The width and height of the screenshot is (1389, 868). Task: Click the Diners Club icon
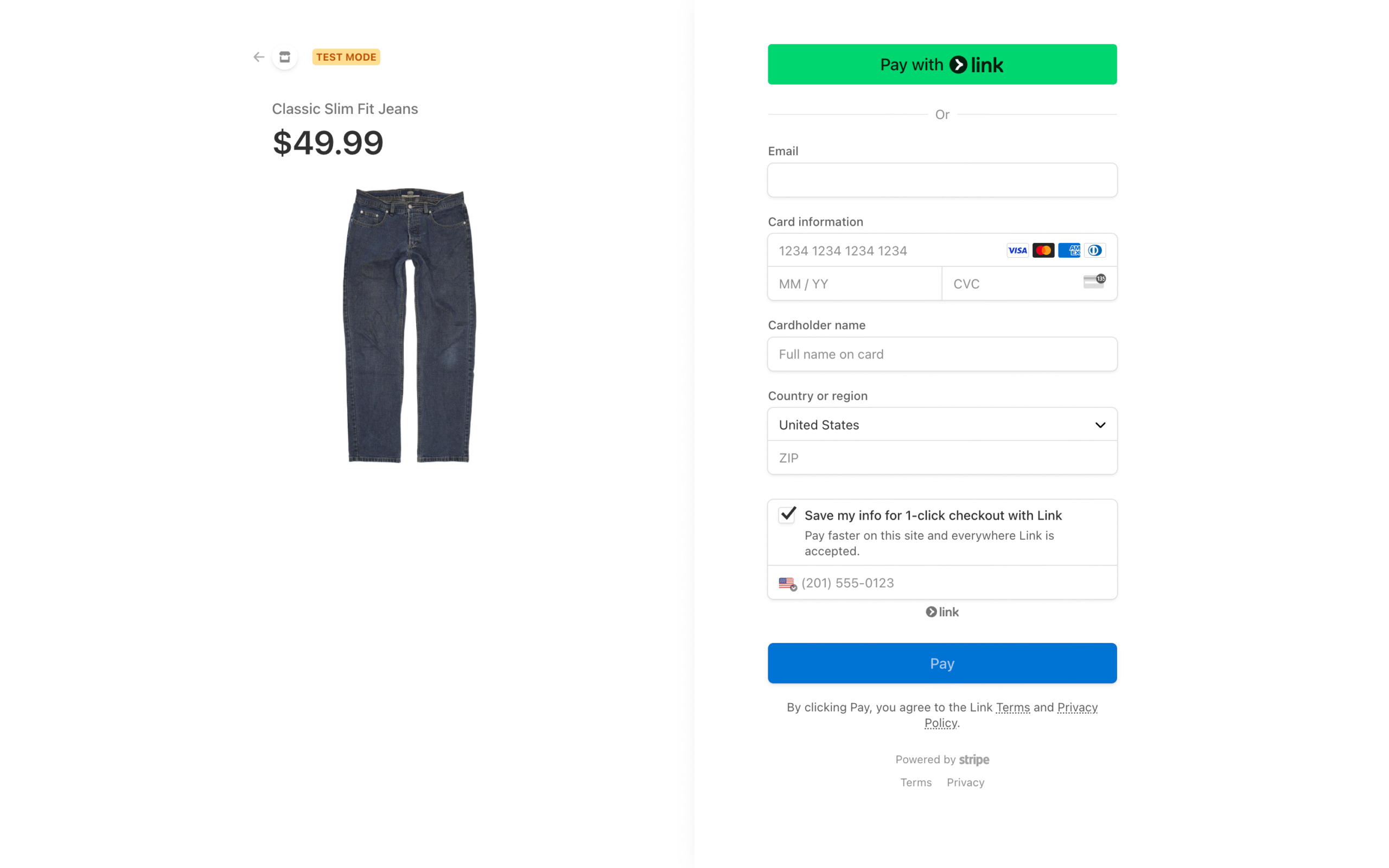(1094, 250)
